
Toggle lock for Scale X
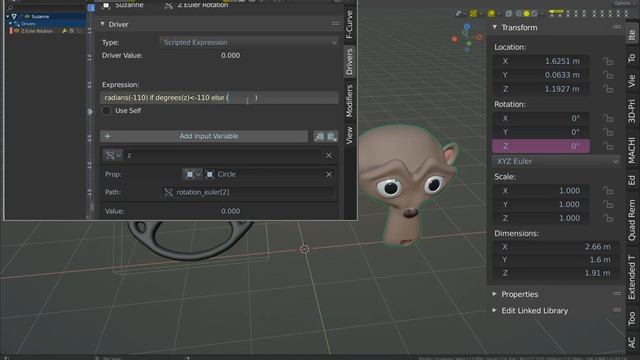(608, 191)
